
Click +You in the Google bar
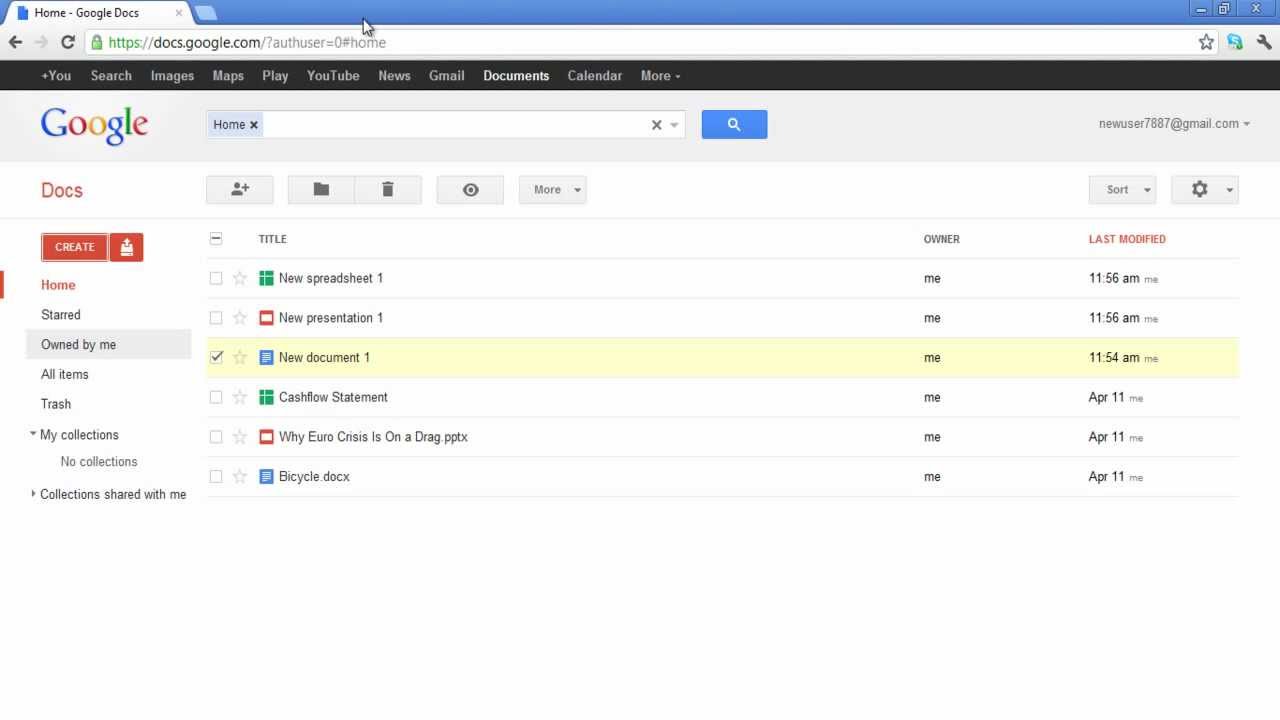[56, 76]
